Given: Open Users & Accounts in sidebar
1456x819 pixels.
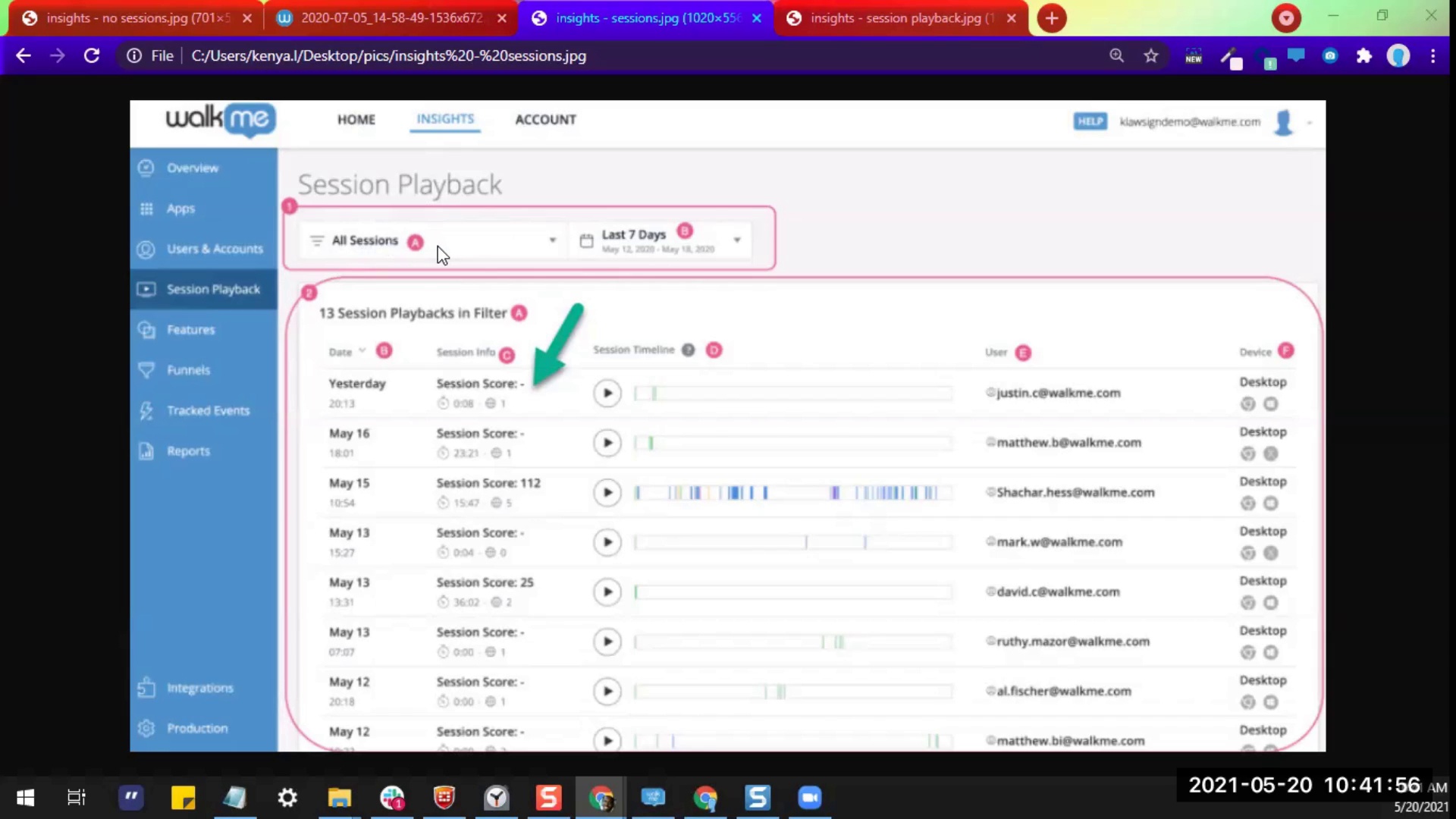Looking at the screenshot, I should (x=215, y=249).
